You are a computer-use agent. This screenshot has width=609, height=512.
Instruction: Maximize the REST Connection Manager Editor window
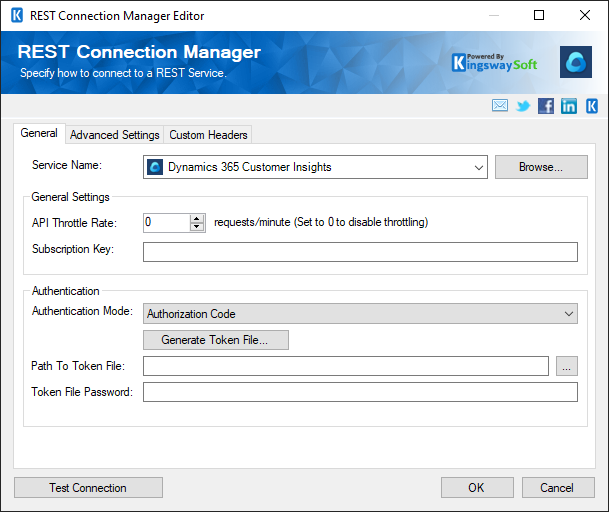click(539, 16)
